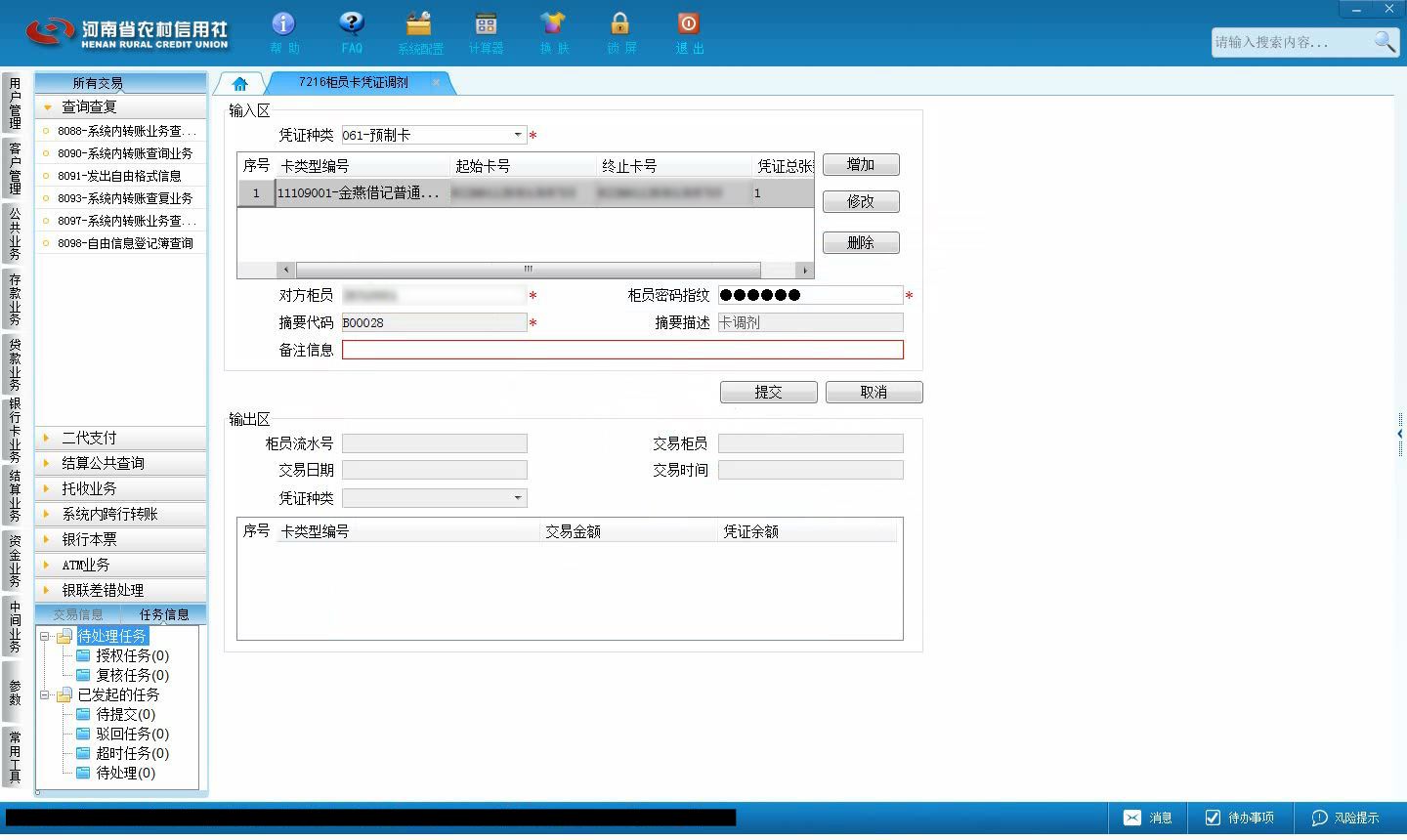Image resolution: width=1407 pixels, height=840 pixels.
Task: Open the 凭证种类 061-预制卡 dropdown
Action: click(518, 135)
